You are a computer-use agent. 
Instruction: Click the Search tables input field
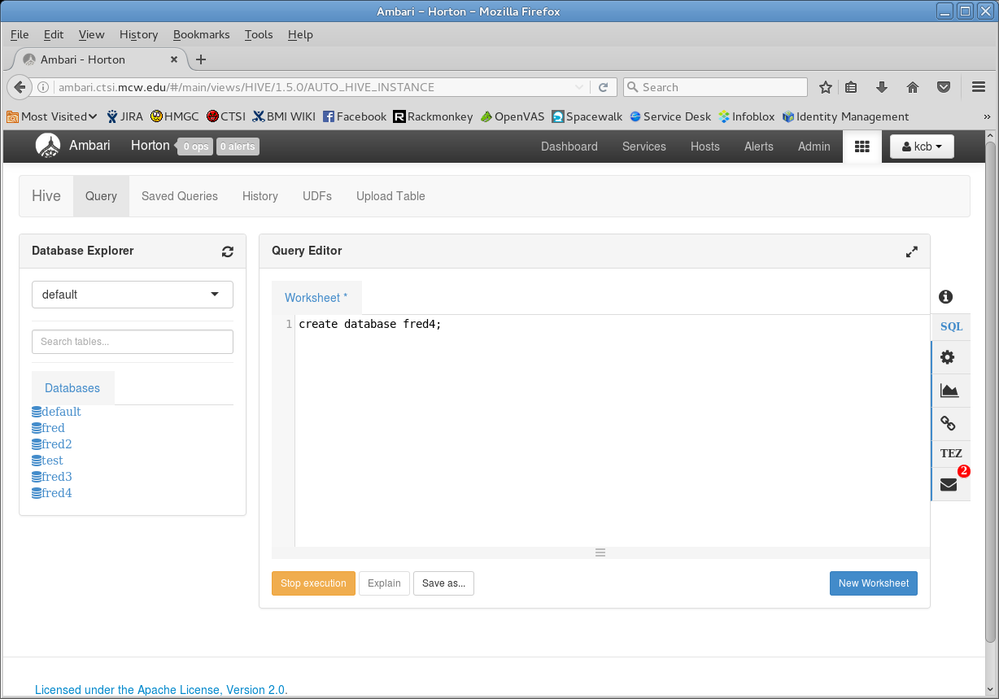pos(133,342)
